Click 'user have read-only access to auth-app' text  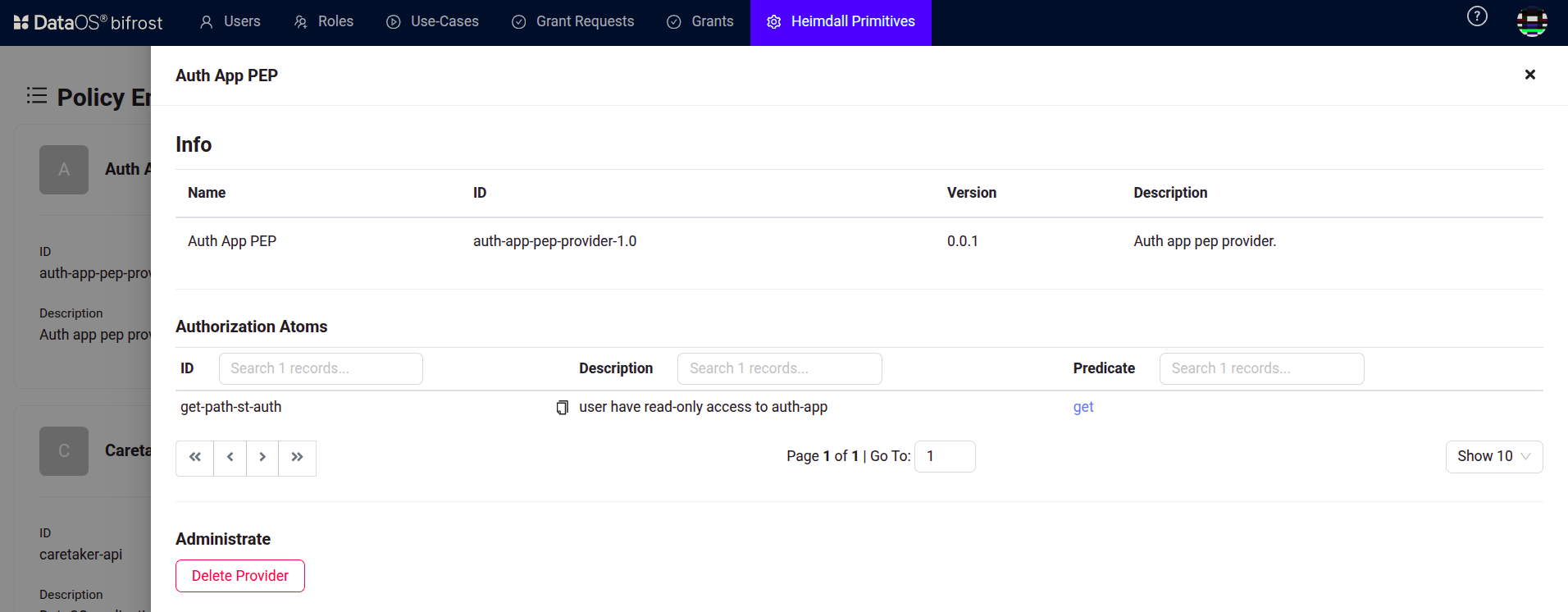coord(703,407)
